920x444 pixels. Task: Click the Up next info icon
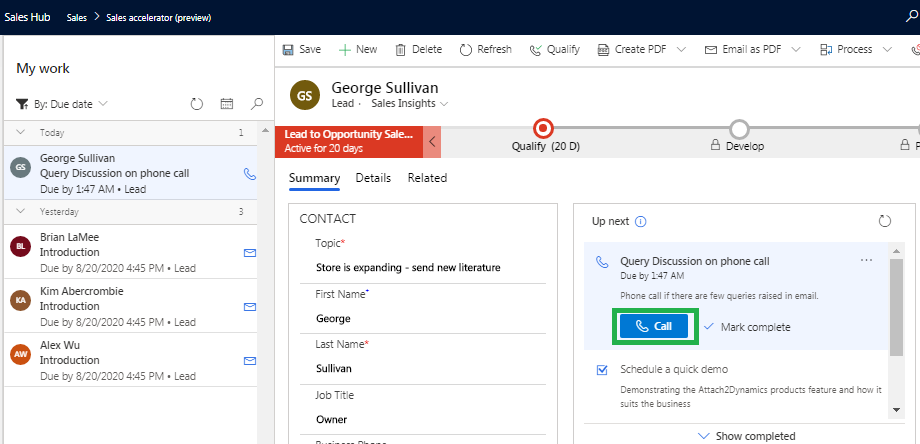[641, 222]
